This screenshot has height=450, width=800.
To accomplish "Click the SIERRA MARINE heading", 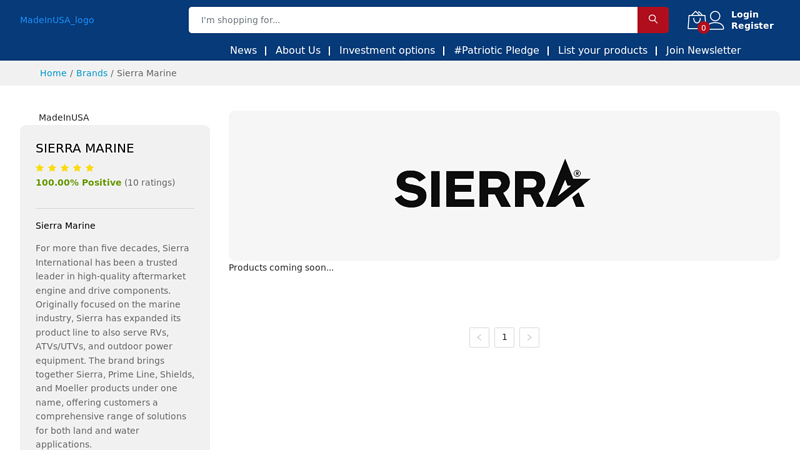I will pos(85,148).
